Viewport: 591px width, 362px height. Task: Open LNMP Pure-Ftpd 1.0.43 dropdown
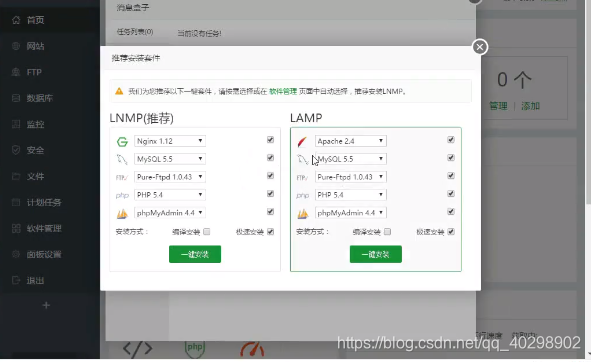click(x=170, y=177)
